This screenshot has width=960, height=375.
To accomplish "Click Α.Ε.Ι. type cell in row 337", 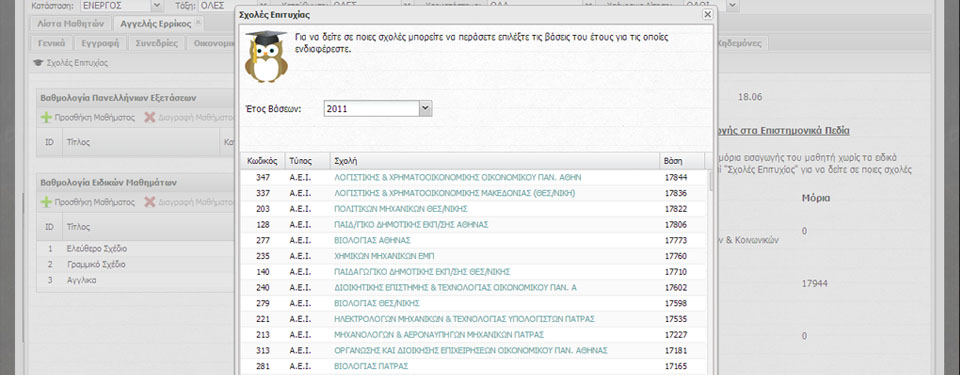I will point(301,193).
